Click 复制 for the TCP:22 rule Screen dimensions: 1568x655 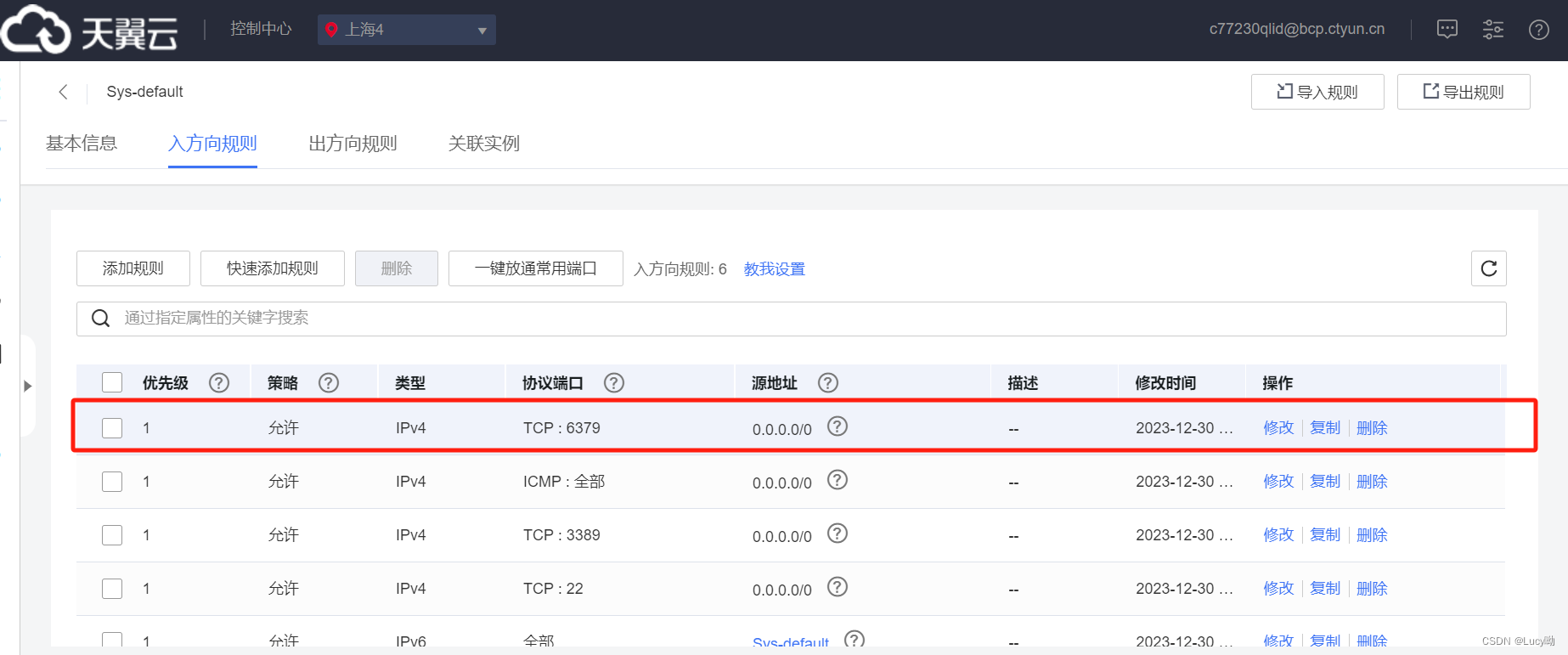pyautogui.click(x=1325, y=589)
